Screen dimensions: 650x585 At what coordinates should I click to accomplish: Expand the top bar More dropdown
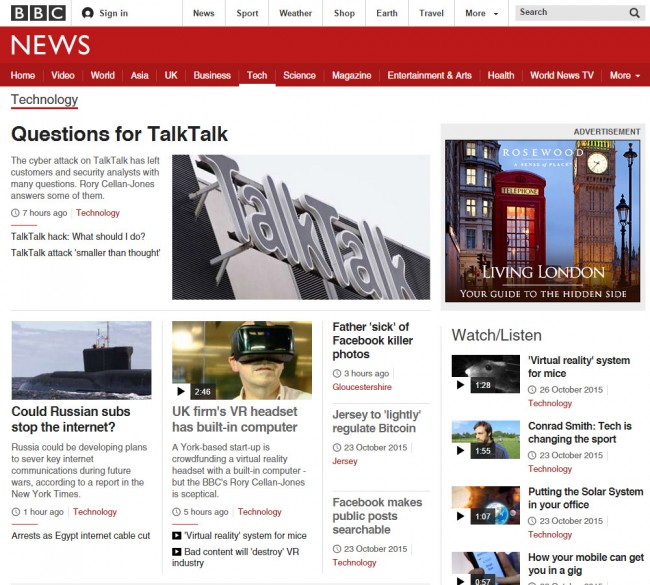[481, 13]
